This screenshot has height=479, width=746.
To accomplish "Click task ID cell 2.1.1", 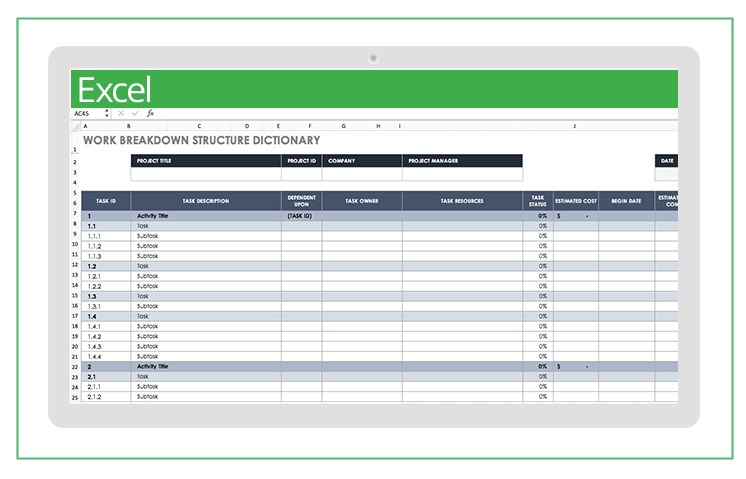I will [105, 387].
